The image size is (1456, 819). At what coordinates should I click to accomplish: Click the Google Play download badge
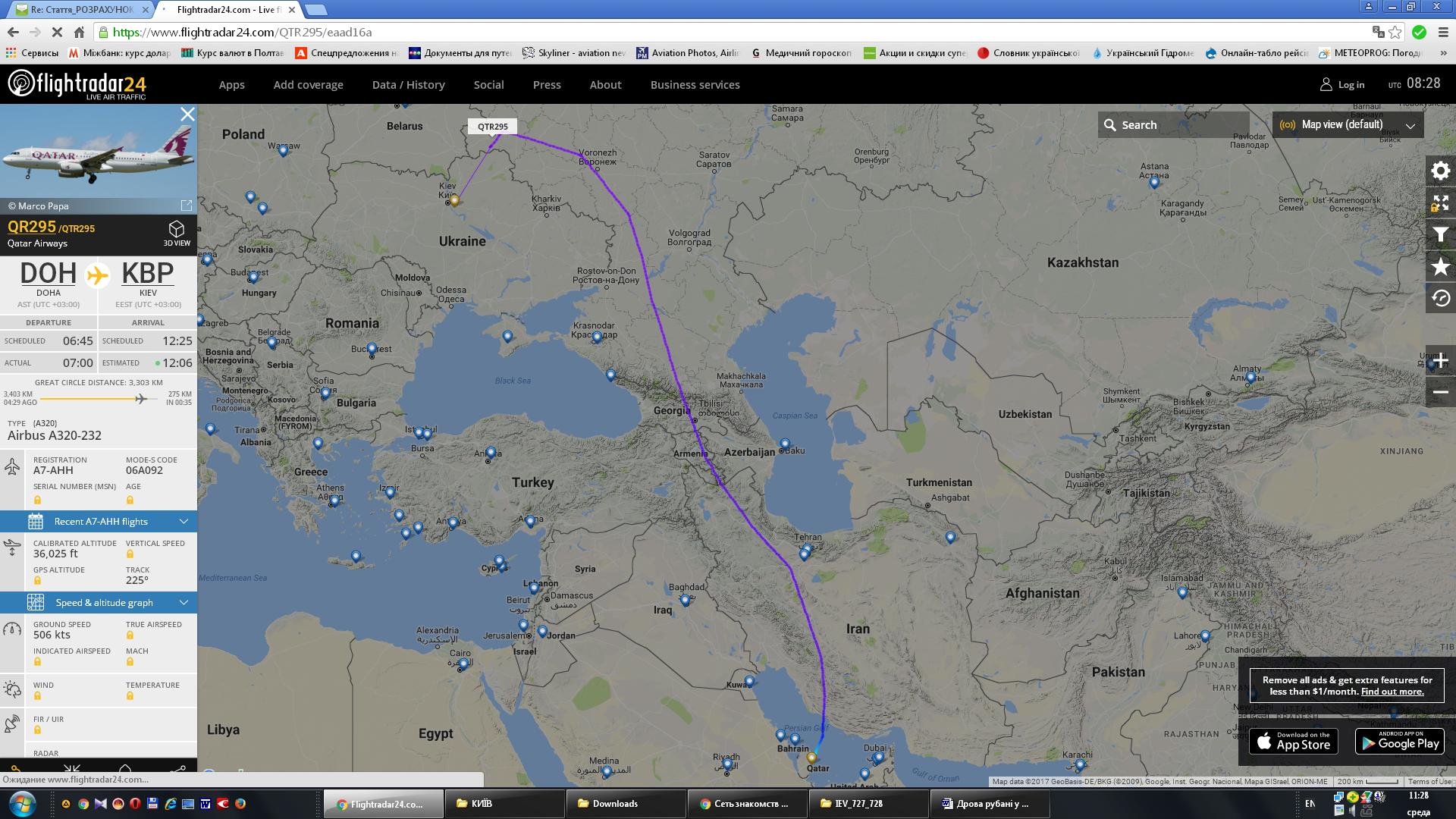1400,742
